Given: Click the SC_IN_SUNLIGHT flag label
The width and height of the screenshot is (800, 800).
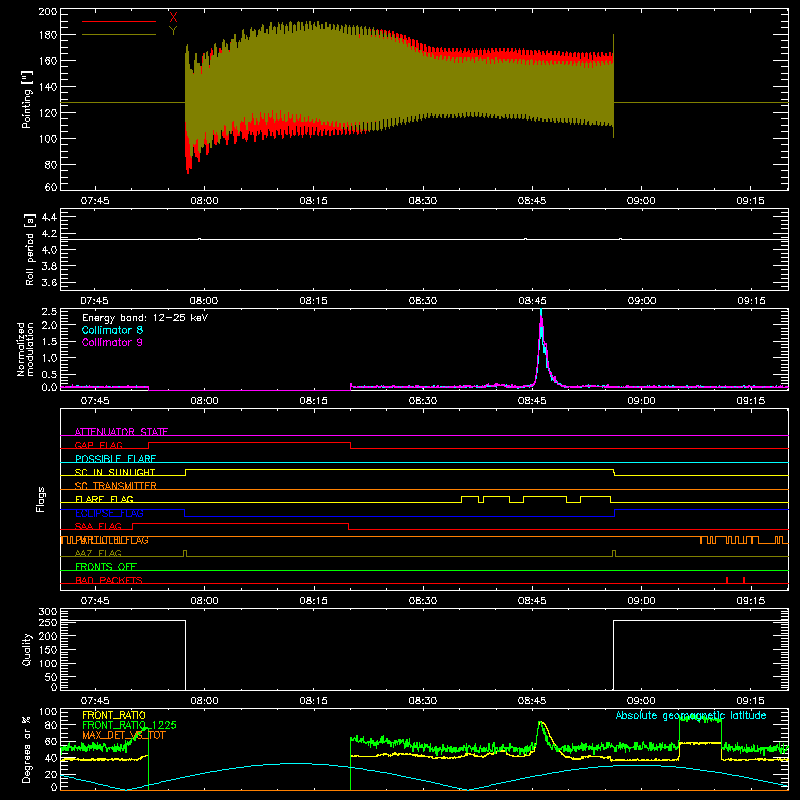Looking at the screenshot, I should 115,472.
